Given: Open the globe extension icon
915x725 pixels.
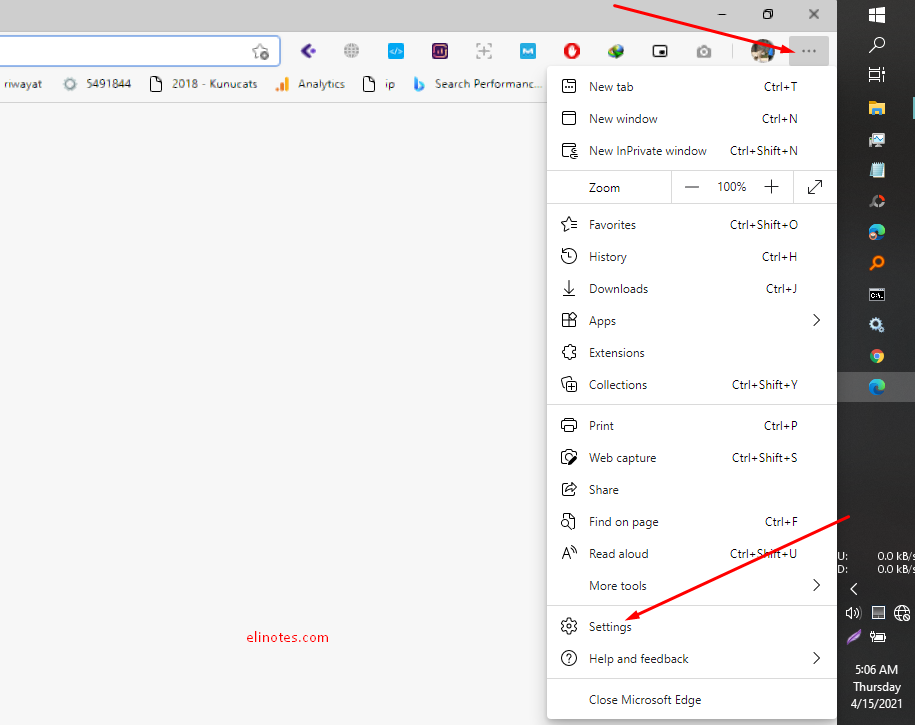Looking at the screenshot, I should click(351, 51).
